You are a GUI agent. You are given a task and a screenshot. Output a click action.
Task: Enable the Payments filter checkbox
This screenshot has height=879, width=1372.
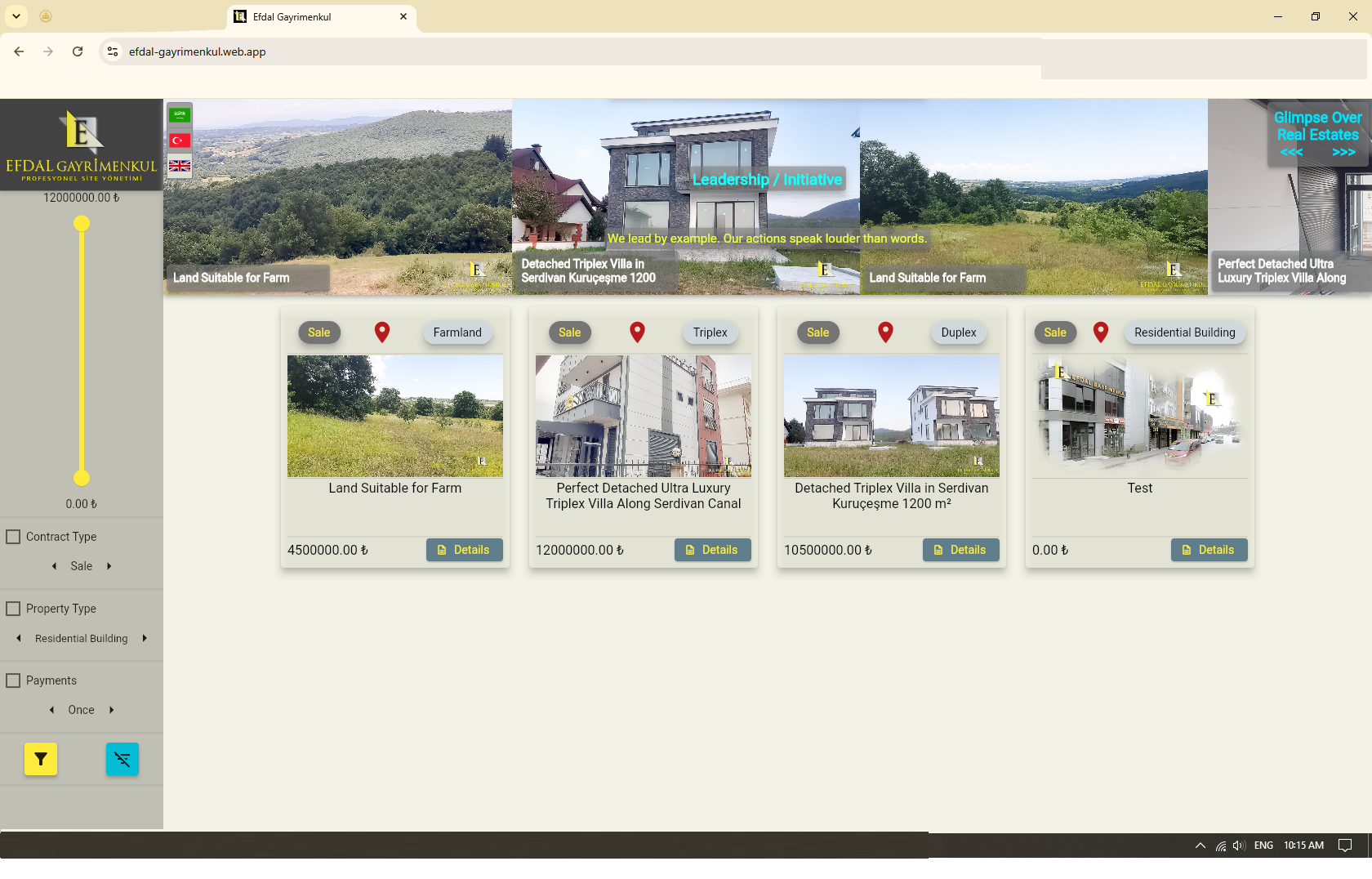(13, 680)
